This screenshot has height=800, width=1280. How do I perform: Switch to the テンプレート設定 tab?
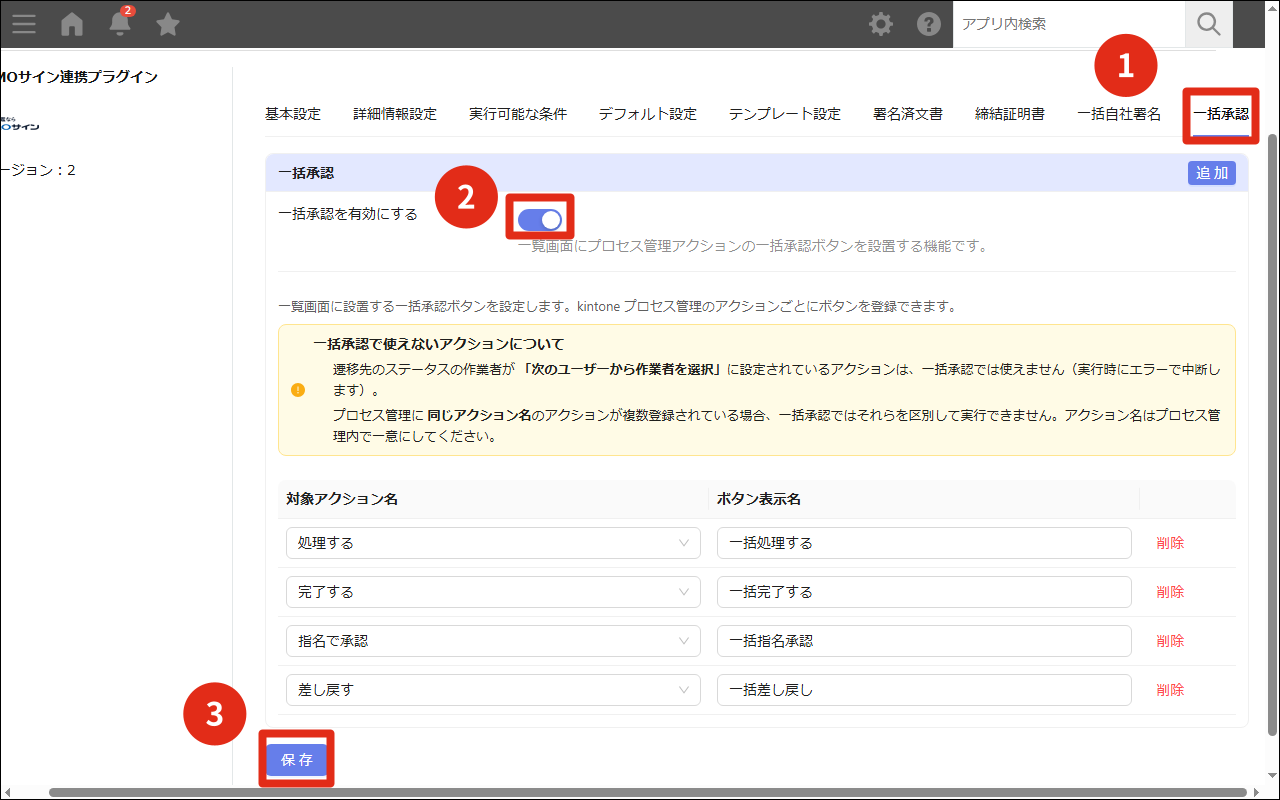pyautogui.click(x=785, y=114)
